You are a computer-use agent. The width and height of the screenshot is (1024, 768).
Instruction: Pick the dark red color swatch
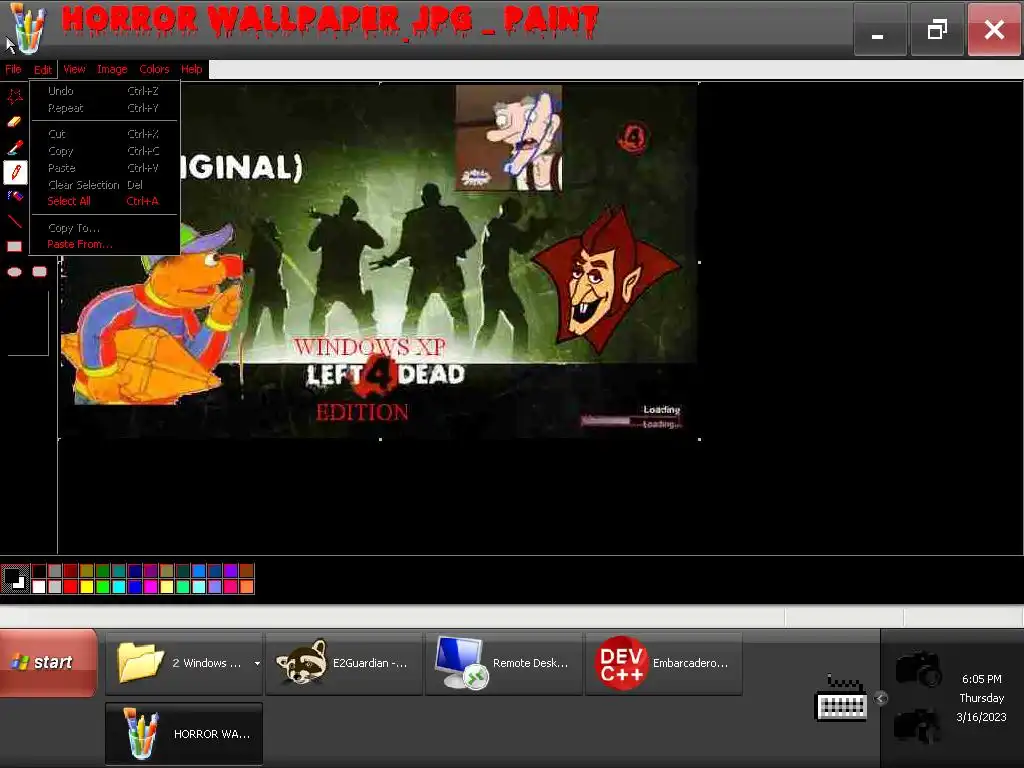(x=71, y=571)
